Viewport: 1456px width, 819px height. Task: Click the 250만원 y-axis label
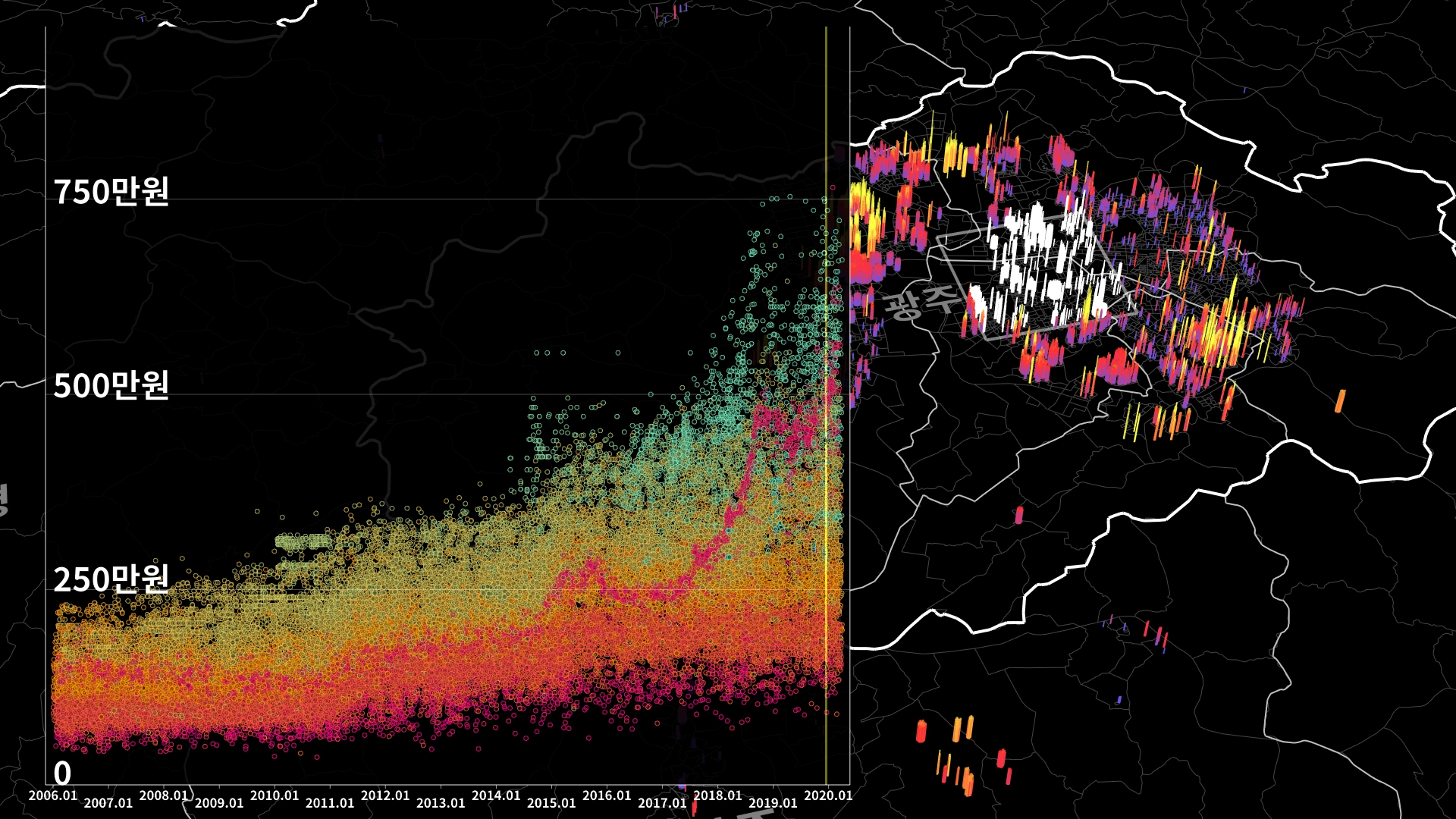pyautogui.click(x=111, y=579)
